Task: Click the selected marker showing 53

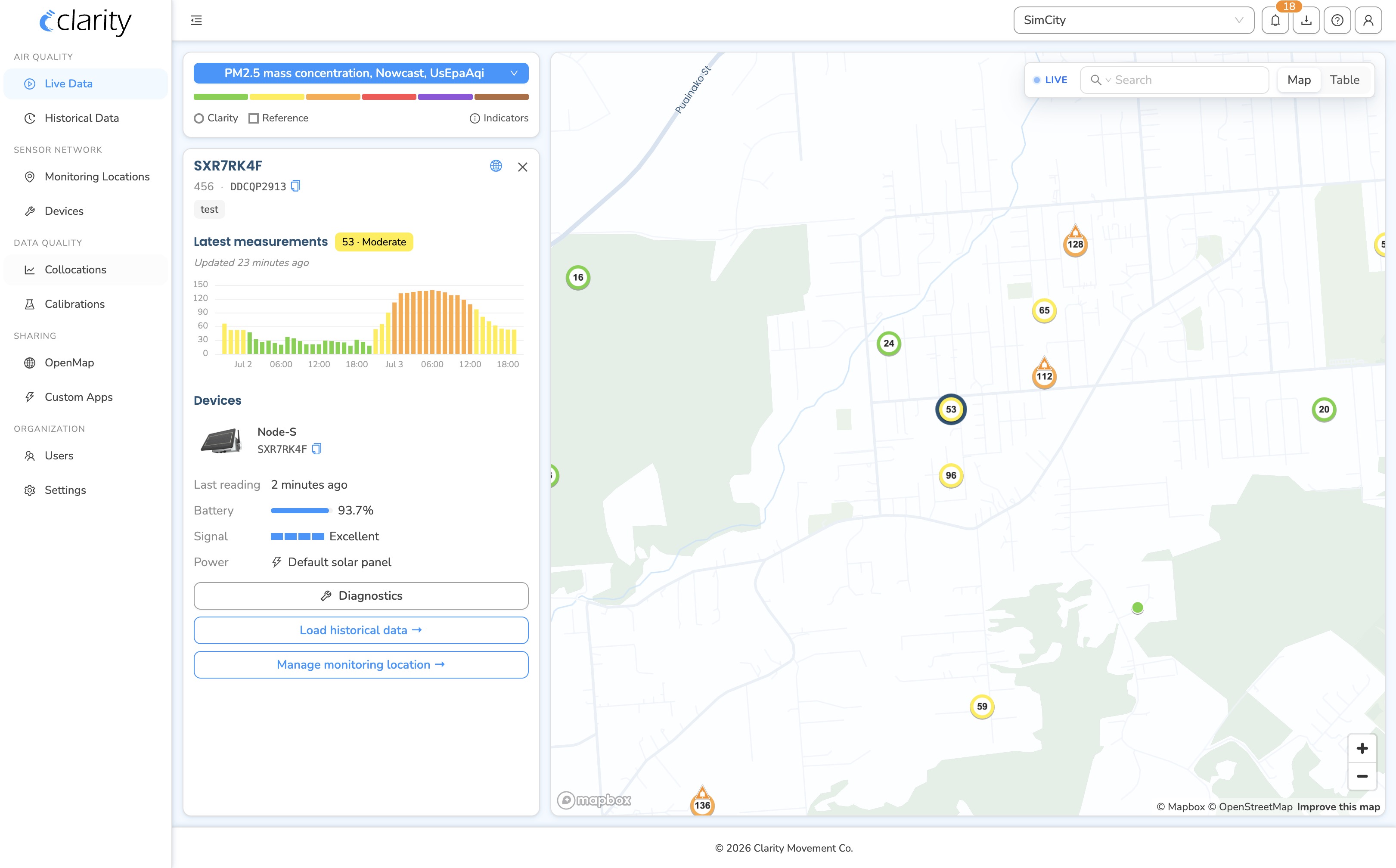Action: tap(951, 409)
